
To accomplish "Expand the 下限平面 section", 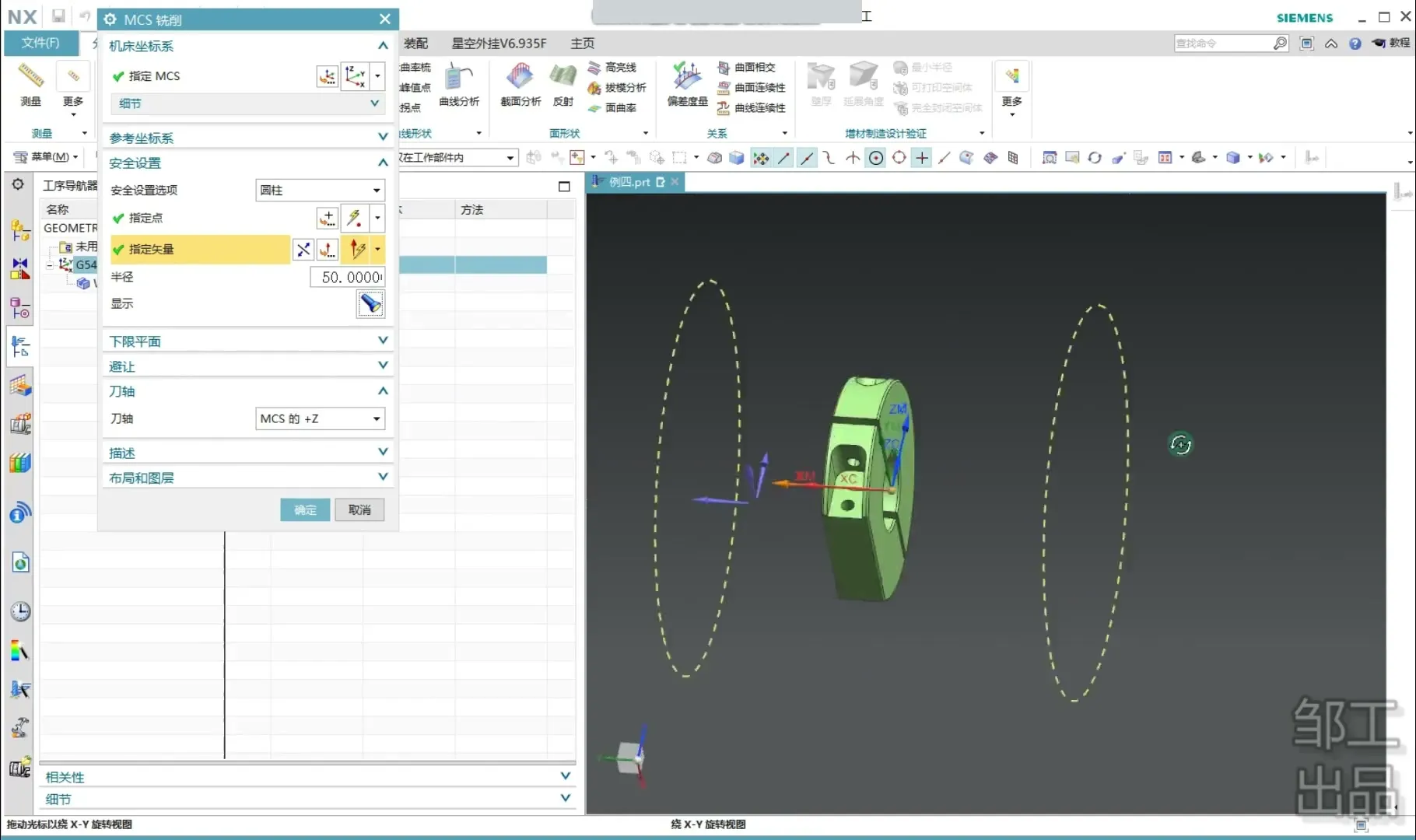I will click(383, 341).
